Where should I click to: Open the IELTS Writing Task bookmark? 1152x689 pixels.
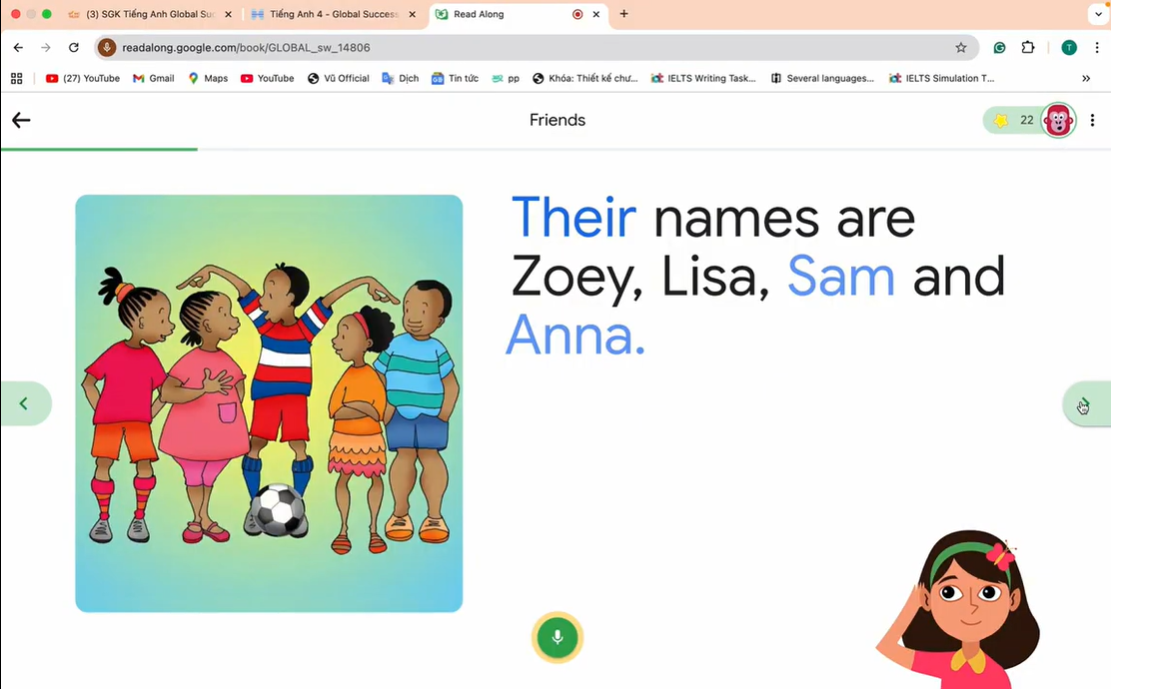coord(703,79)
